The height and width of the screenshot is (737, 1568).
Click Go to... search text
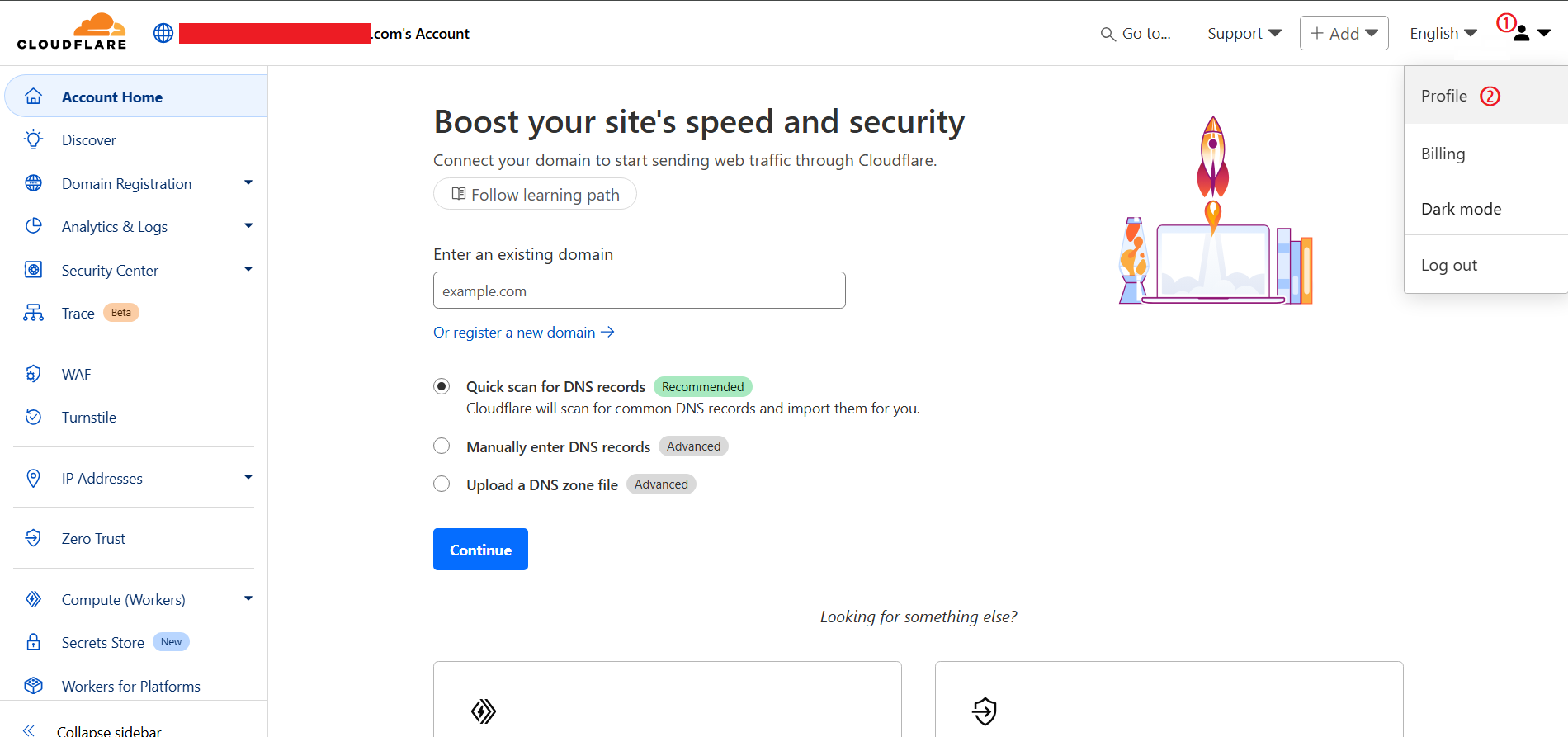pos(1146,34)
